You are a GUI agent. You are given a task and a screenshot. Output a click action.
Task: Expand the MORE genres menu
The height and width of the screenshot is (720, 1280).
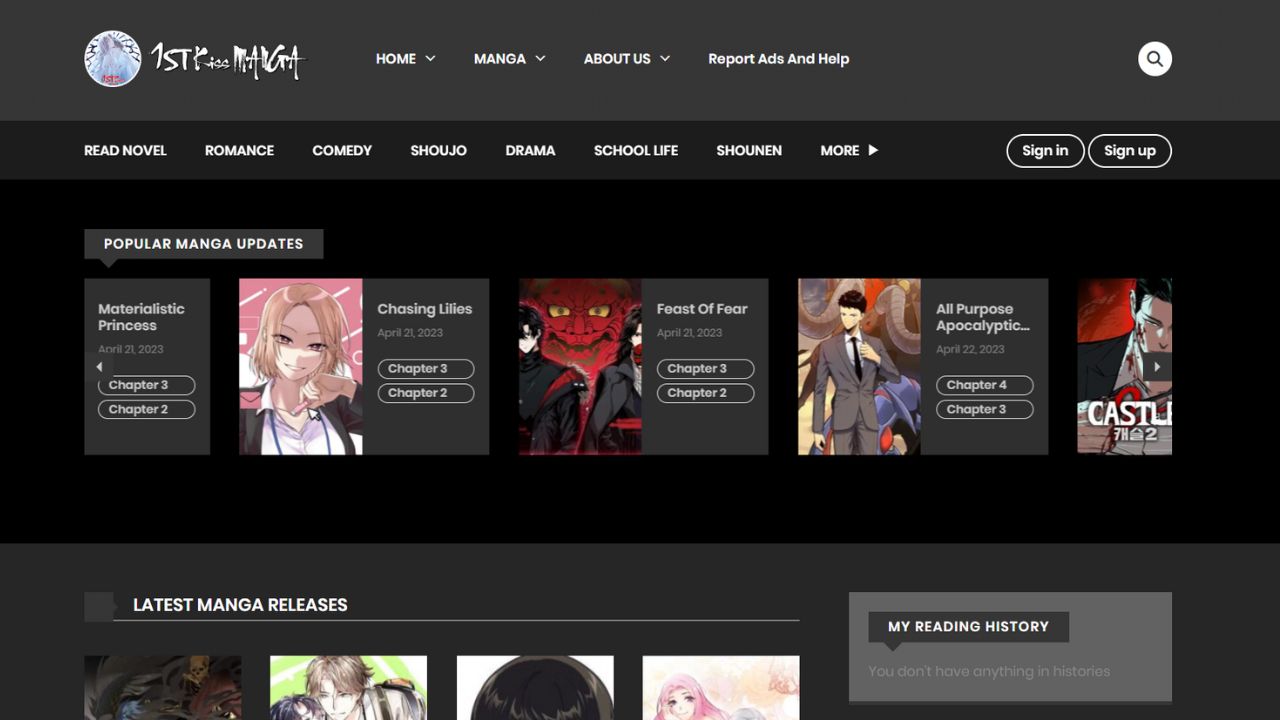(848, 150)
